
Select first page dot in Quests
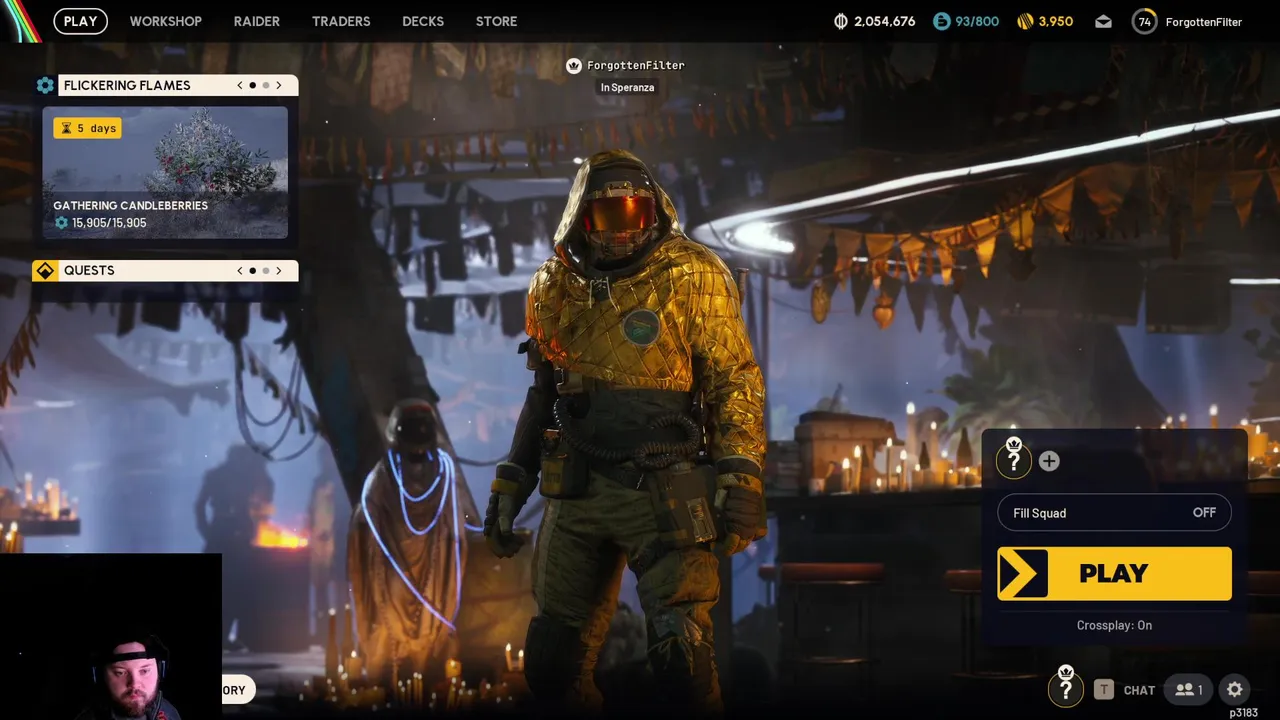252,271
